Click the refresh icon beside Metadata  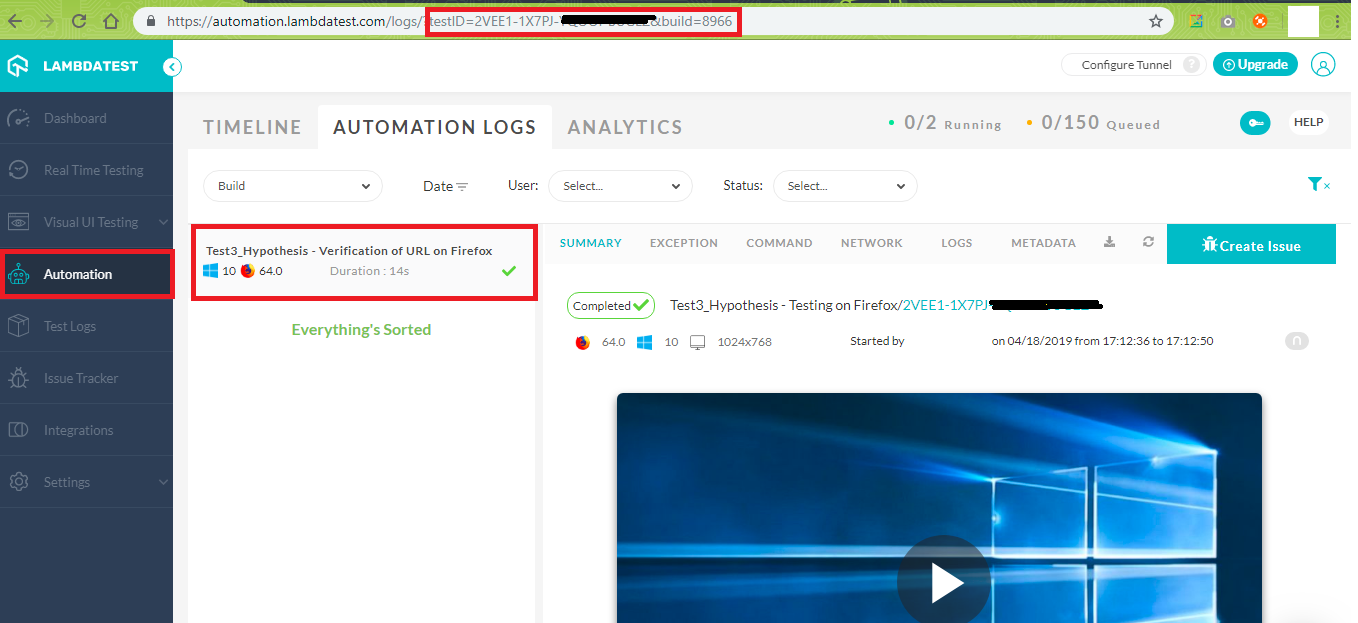(x=1148, y=242)
